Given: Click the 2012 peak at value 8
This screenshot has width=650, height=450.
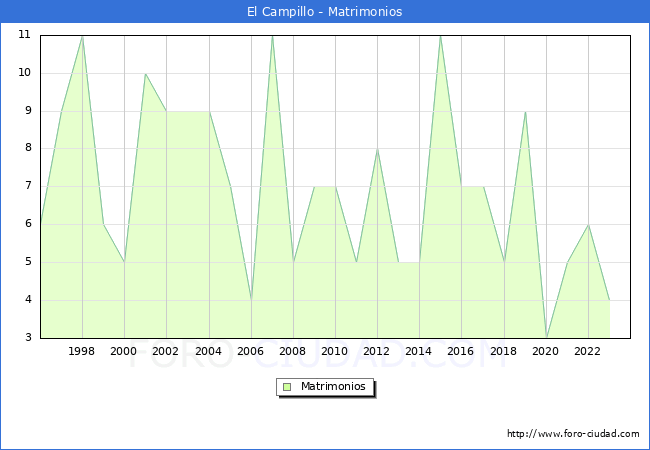Looking at the screenshot, I should 377,149.
